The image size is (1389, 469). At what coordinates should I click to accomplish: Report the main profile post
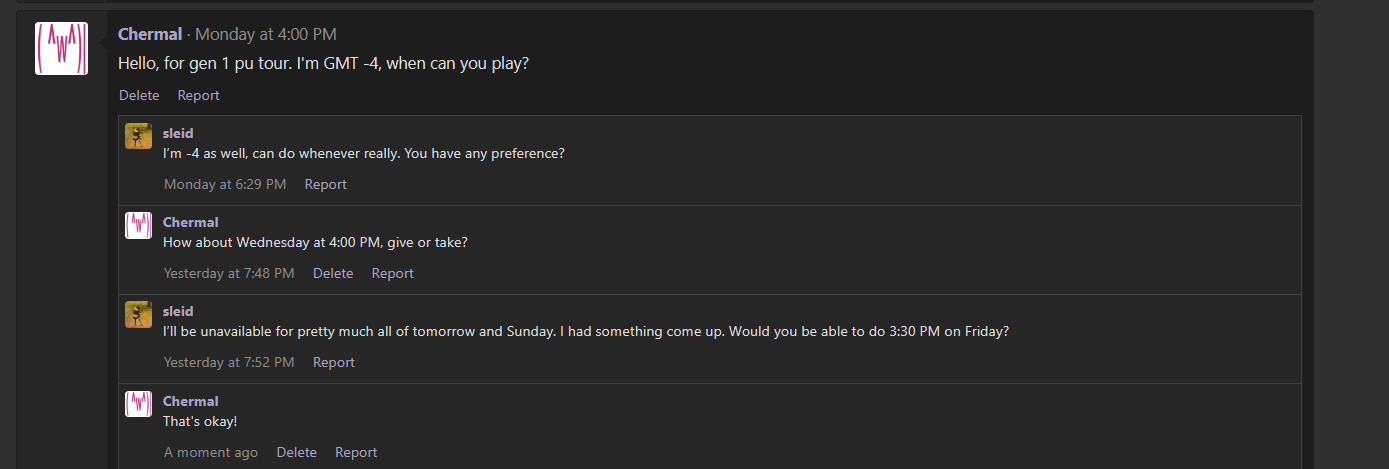click(x=198, y=95)
